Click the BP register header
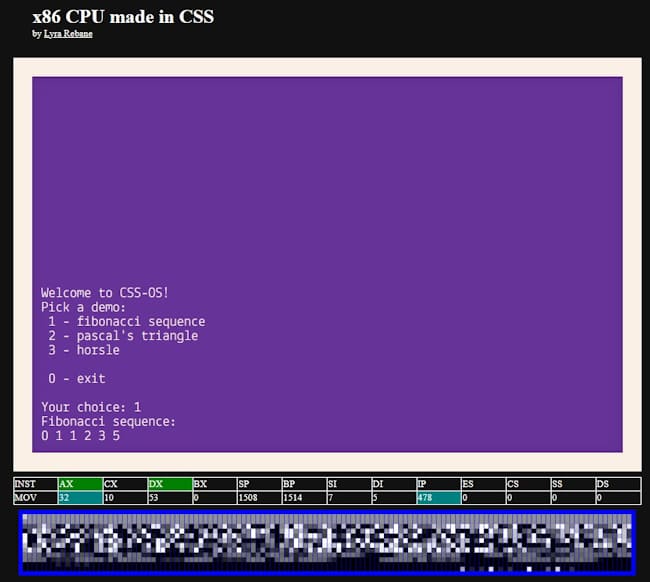This screenshot has width=650, height=582. pyautogui.click(x=304, y=484)
